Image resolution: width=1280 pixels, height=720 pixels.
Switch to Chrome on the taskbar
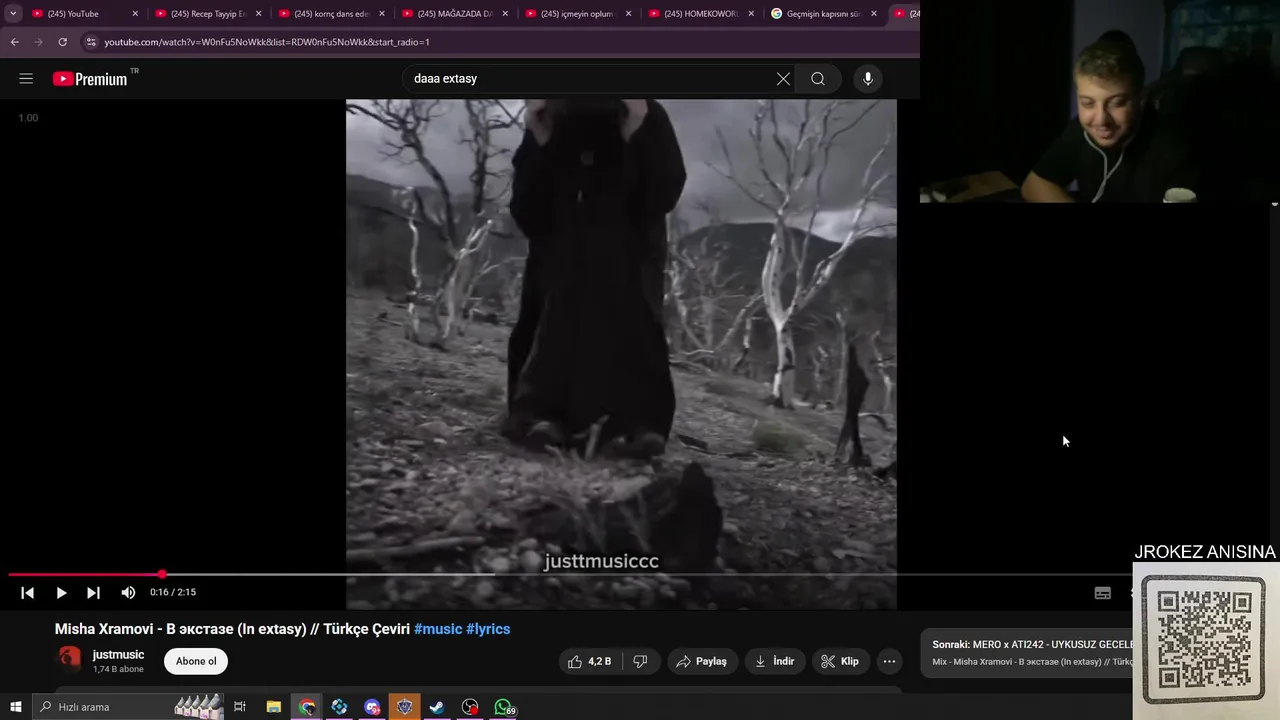(x=307, y=707)
